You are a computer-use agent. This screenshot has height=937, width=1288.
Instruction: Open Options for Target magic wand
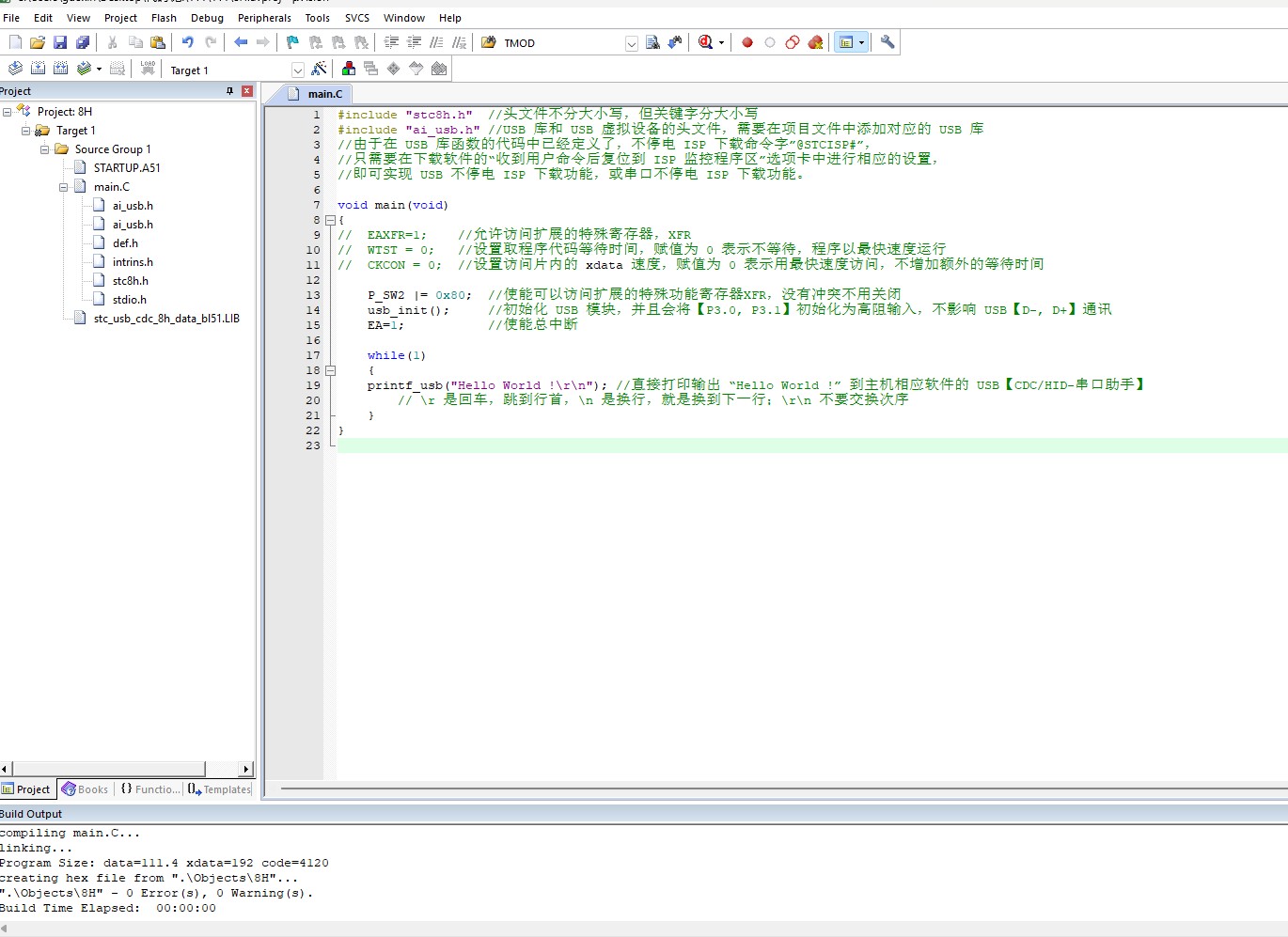coord(320,69)
